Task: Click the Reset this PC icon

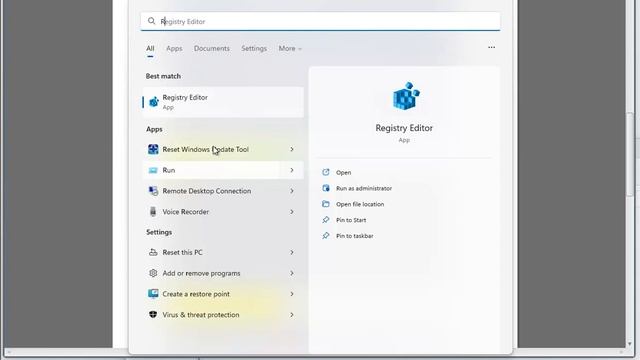Action: (153, 252)
